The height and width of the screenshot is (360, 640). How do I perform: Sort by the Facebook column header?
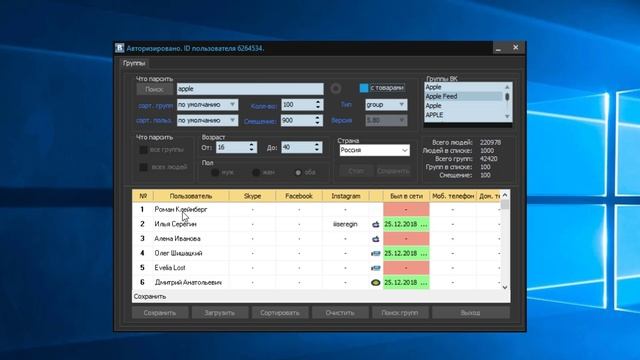tap(299, 196)
